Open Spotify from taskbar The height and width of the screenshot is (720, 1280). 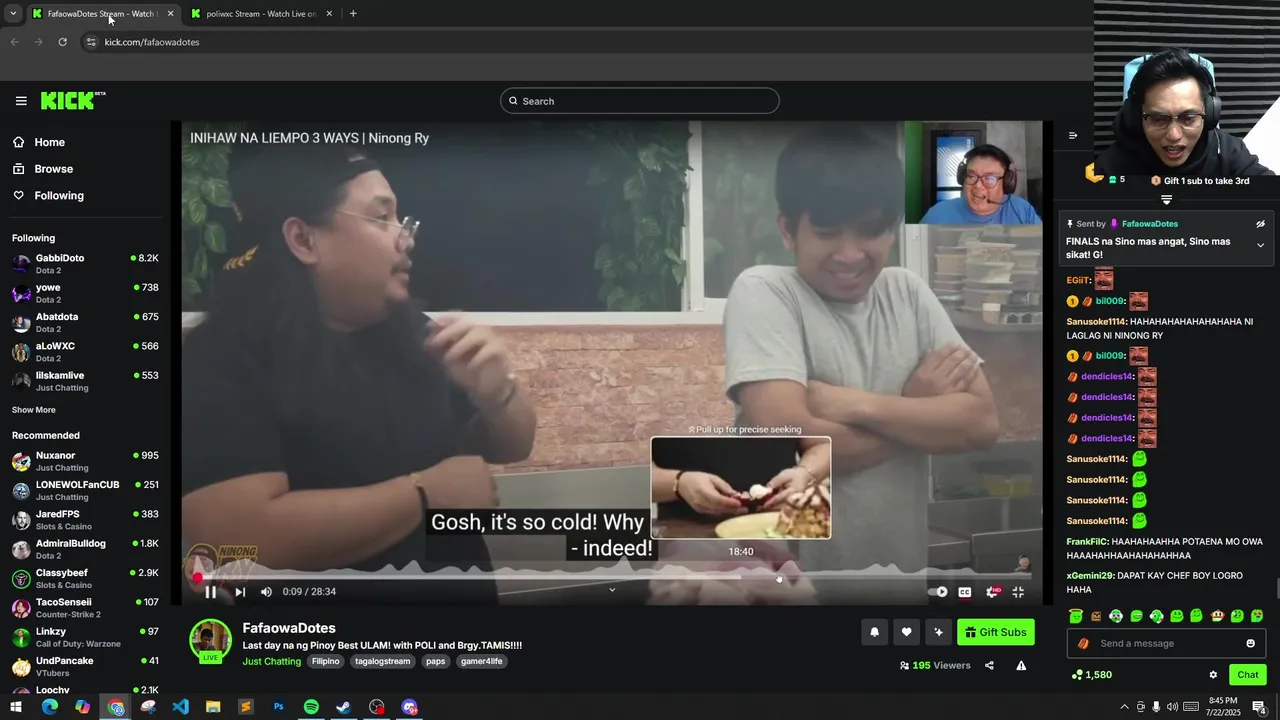tap(311, 707)
